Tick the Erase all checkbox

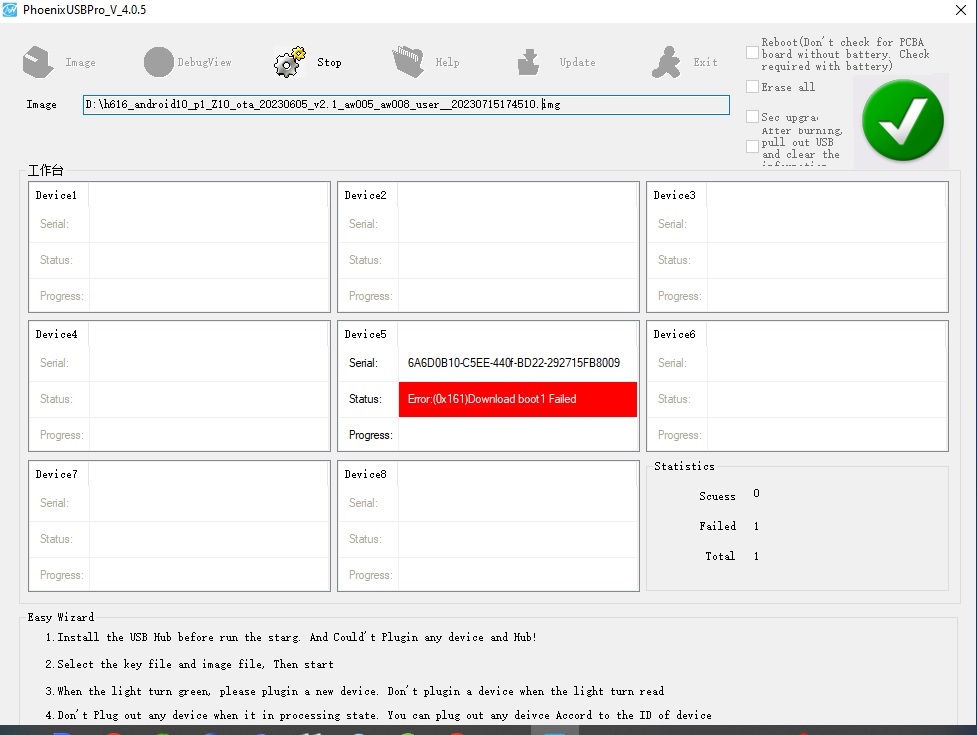click(752, 87)
